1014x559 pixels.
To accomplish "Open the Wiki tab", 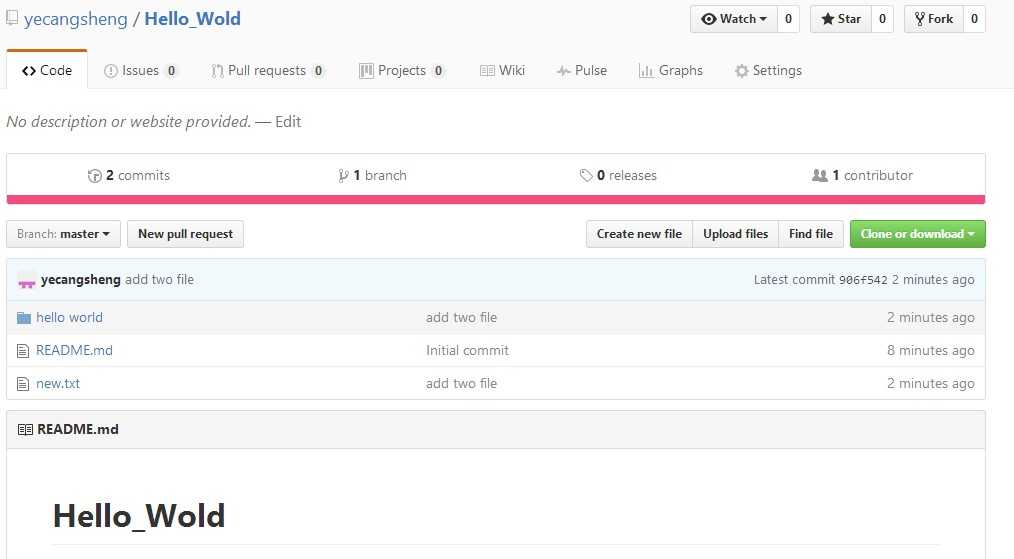I will (x=502, y=71).
